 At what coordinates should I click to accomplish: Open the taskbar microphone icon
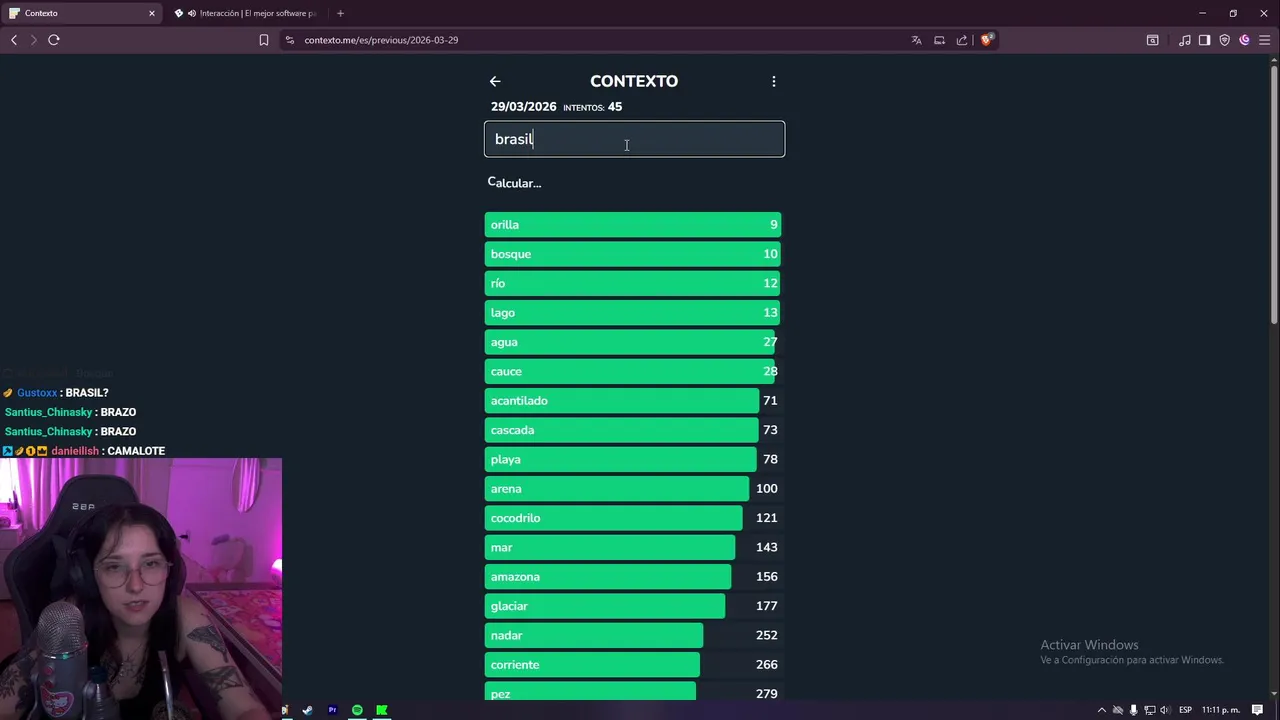[x=1133, y=710]
